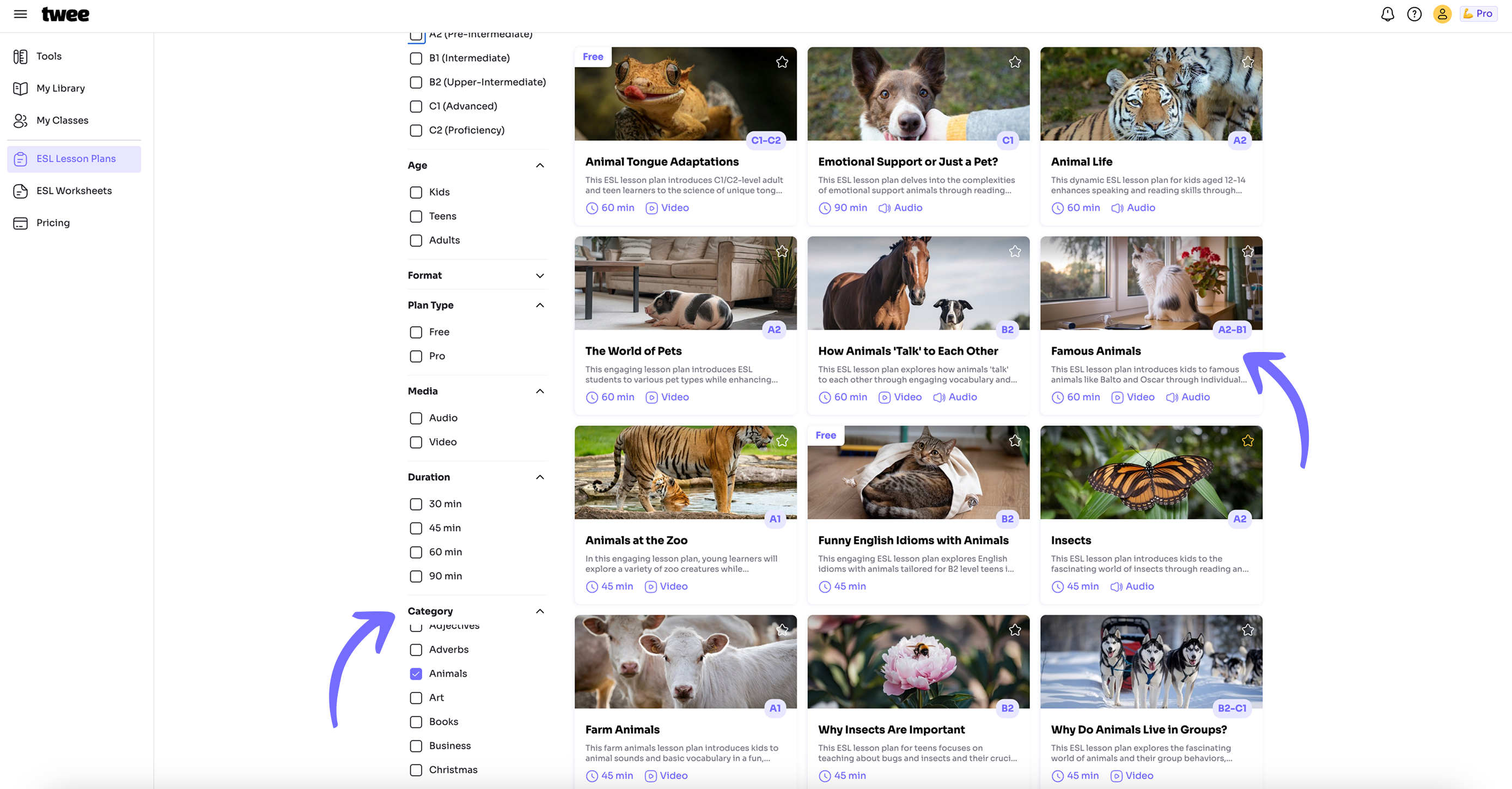Enable the Free plan type filter
The image size is (1512, 789).
click(x=416, y=332)
